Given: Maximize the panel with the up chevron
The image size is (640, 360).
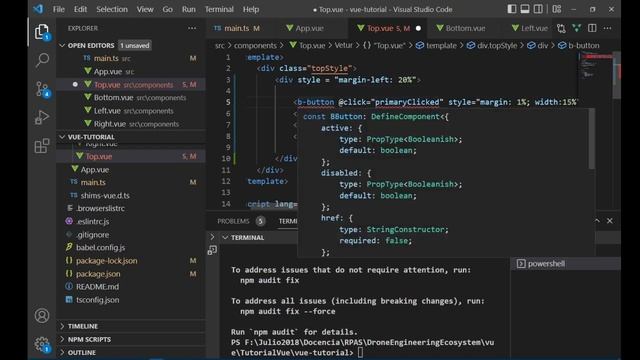Looking at the screenshot, I should (597, 221).
